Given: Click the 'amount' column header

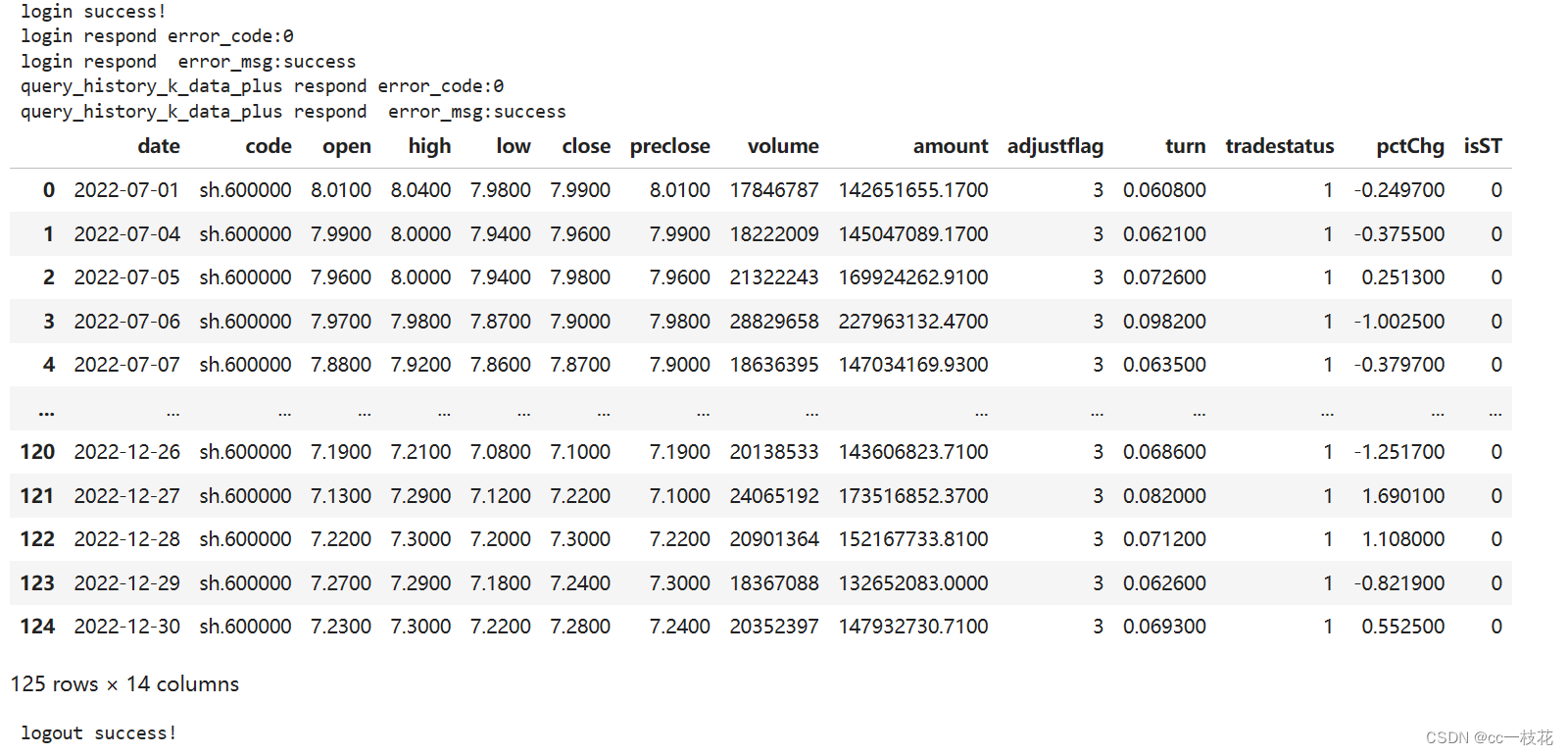Looking at the screenshot, I should (x=951, y=146).
